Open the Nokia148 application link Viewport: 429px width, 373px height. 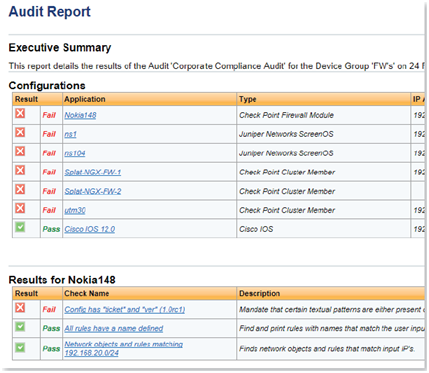point(80,115)
